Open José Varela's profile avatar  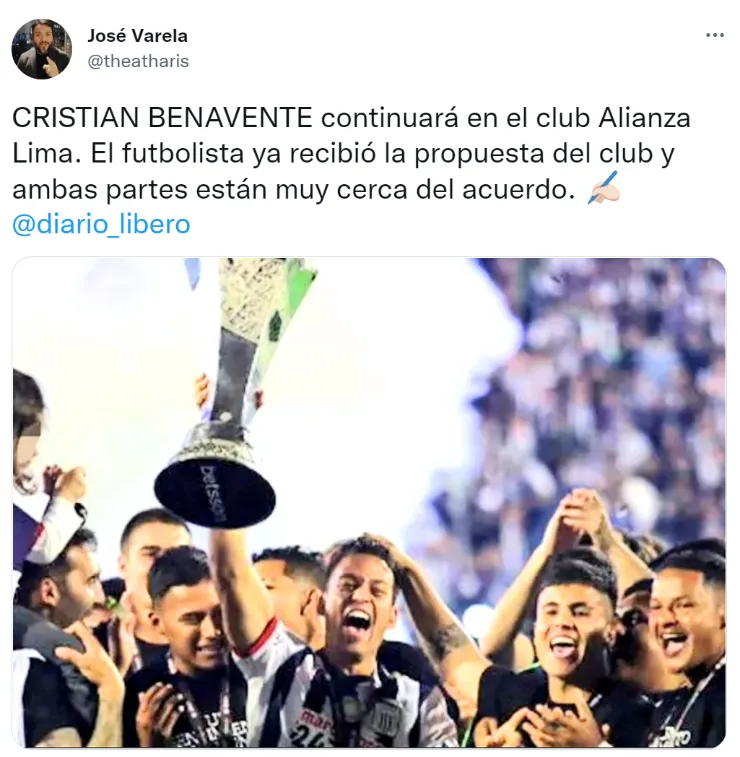coord(42,49)
